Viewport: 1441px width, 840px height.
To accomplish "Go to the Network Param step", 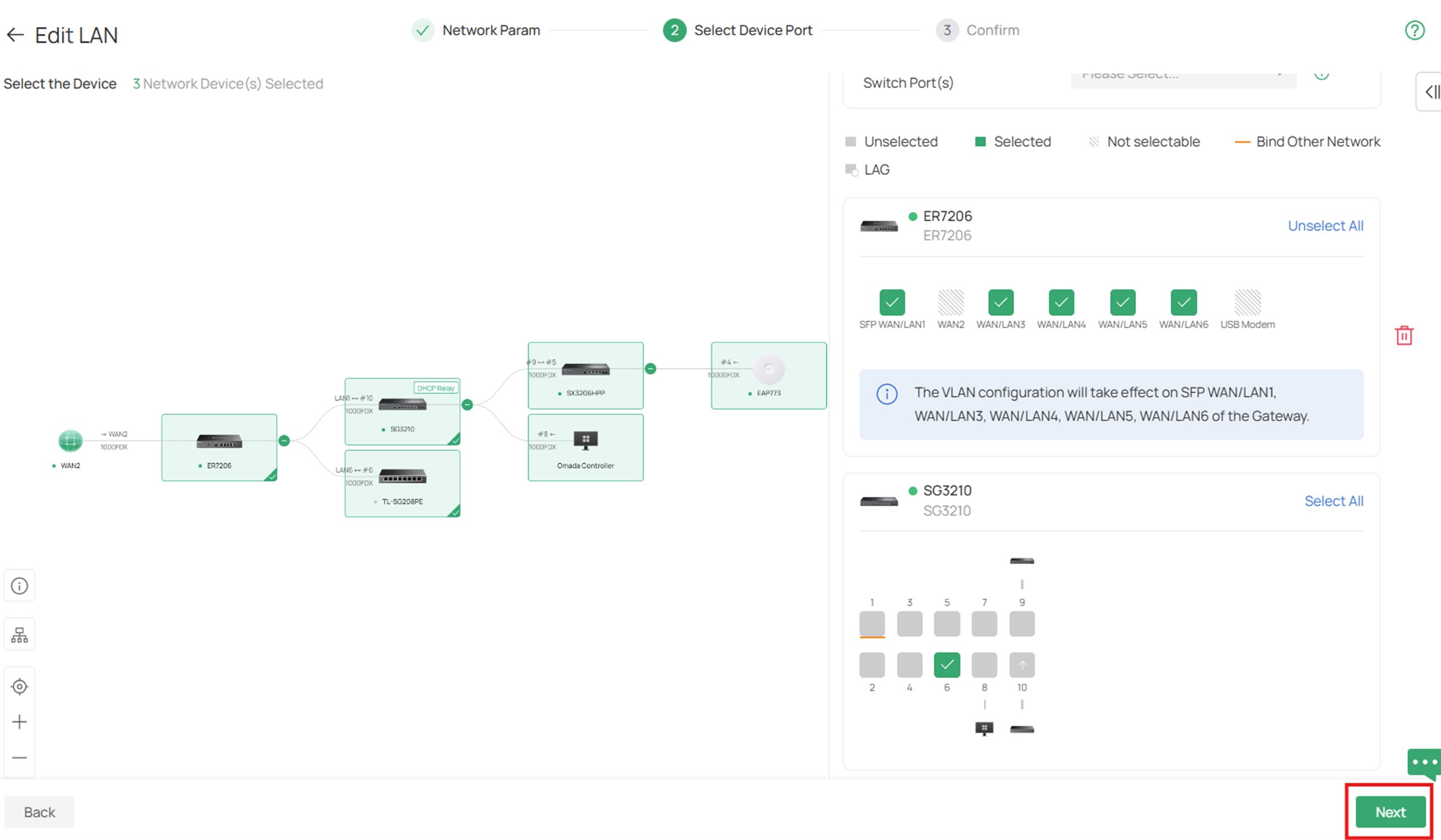I will click(490, 30).
